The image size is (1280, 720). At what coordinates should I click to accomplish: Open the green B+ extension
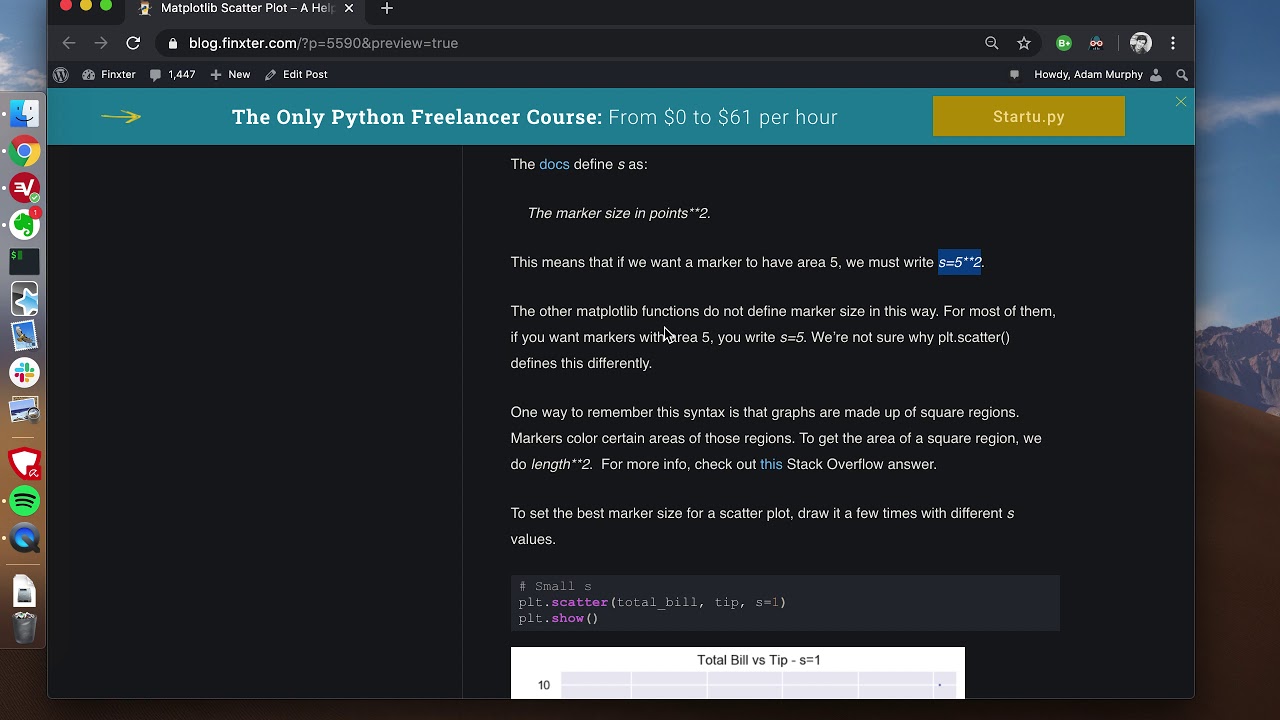(x=1064, y=43)
